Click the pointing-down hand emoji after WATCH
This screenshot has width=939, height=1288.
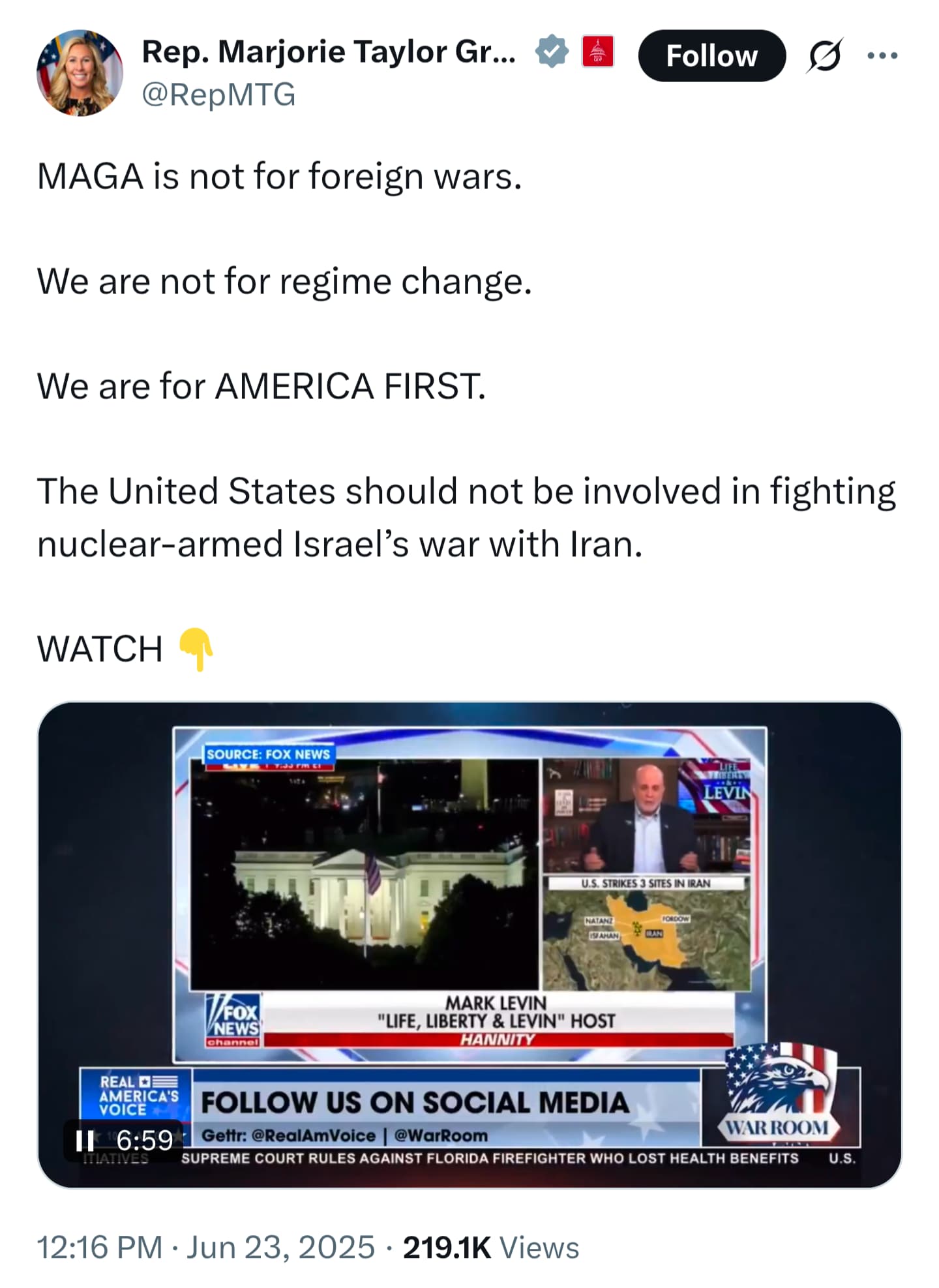[196, 650]
